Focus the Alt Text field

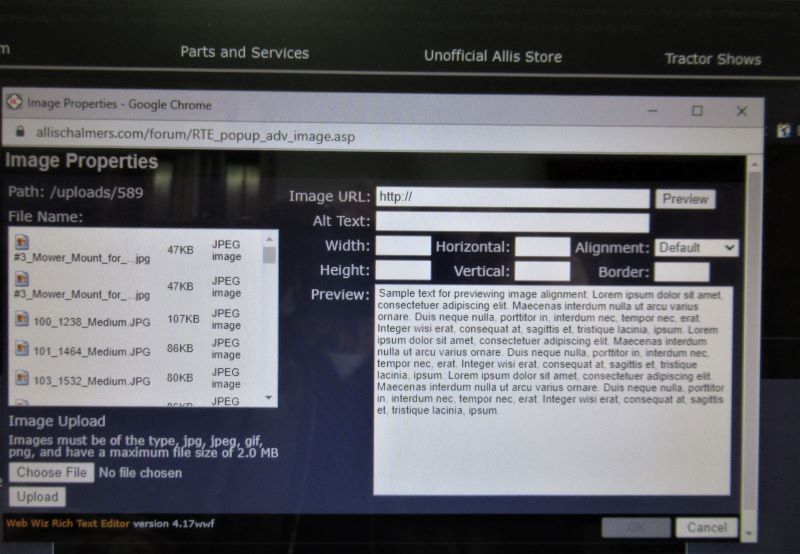[513, 222]
